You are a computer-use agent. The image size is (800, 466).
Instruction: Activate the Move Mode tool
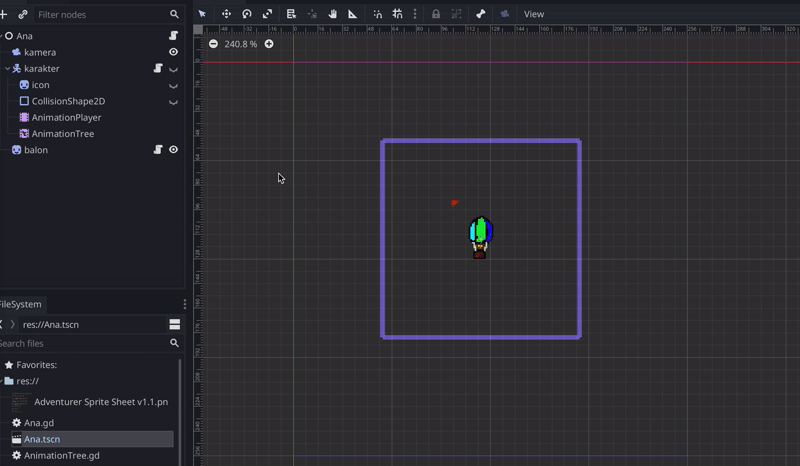pyautogui.click(x=226, y=14)
